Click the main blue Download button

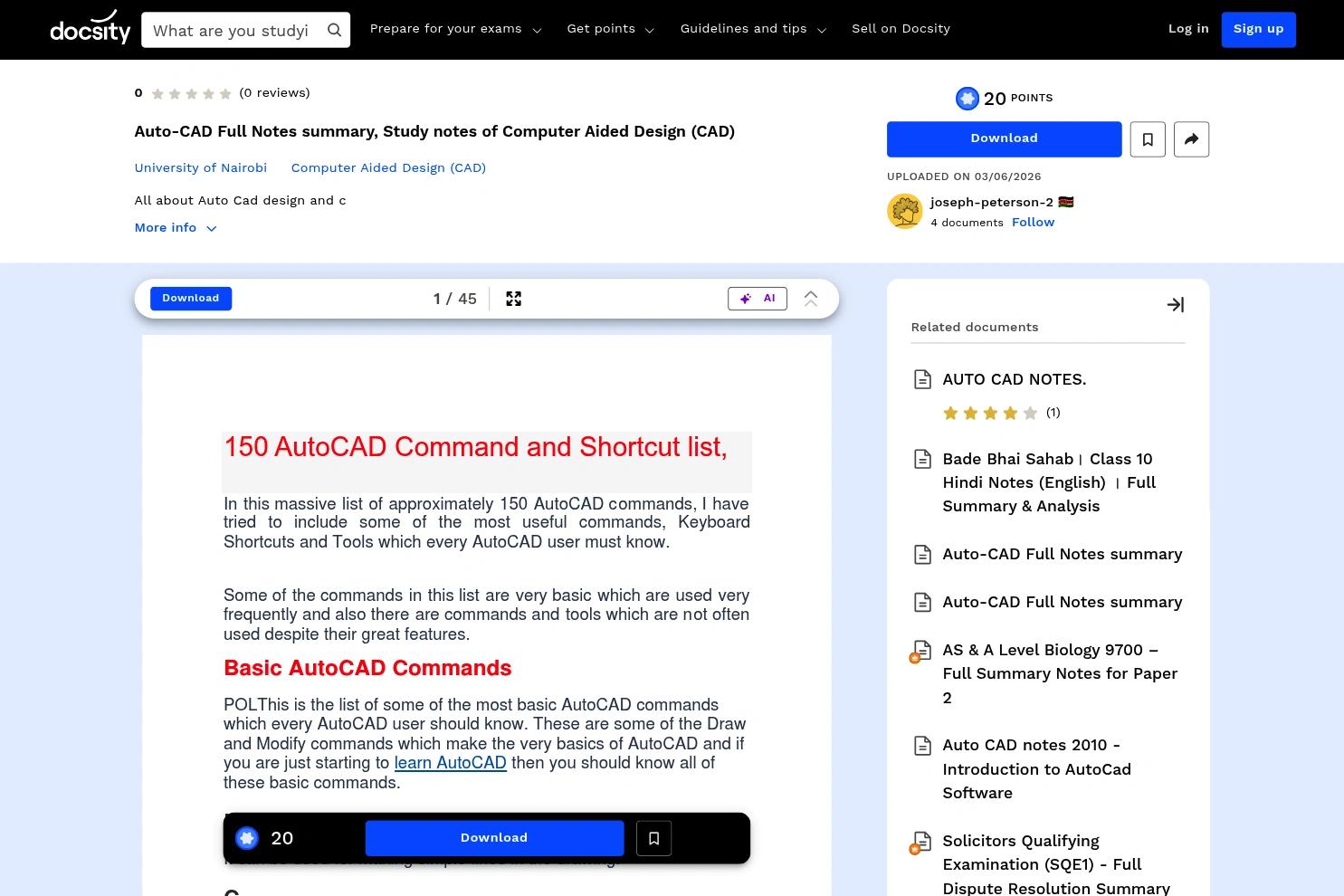[1004, 139]
